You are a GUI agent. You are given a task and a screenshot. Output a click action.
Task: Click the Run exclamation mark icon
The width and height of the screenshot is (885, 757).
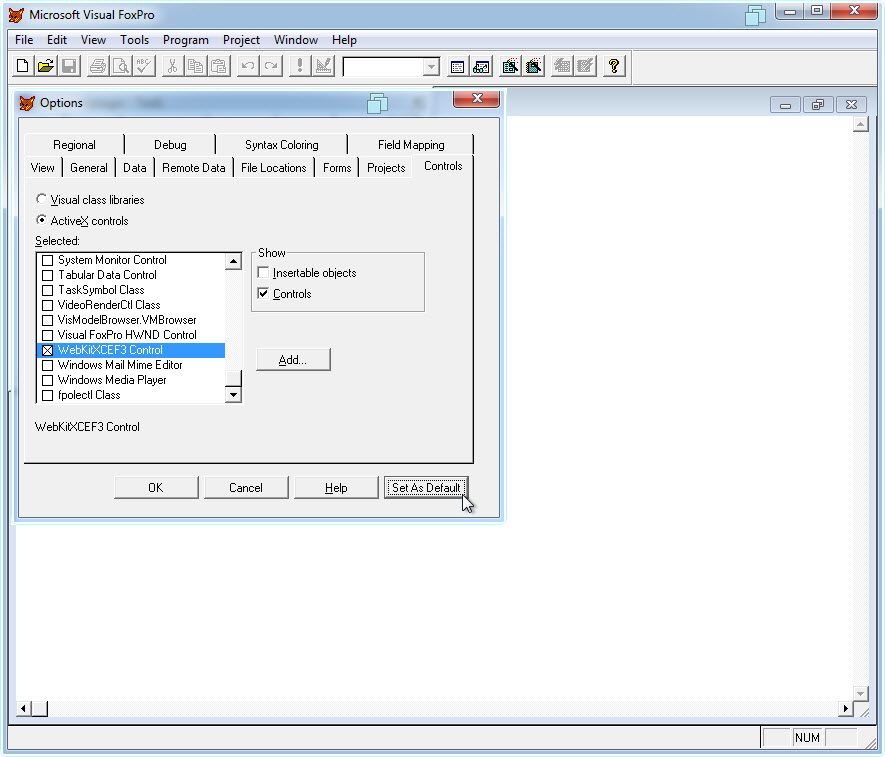(x=300, y=66)
